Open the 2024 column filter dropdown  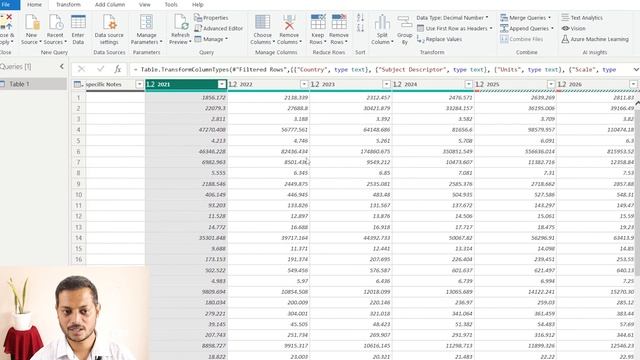pyautogui.click(x=469, y=84)
